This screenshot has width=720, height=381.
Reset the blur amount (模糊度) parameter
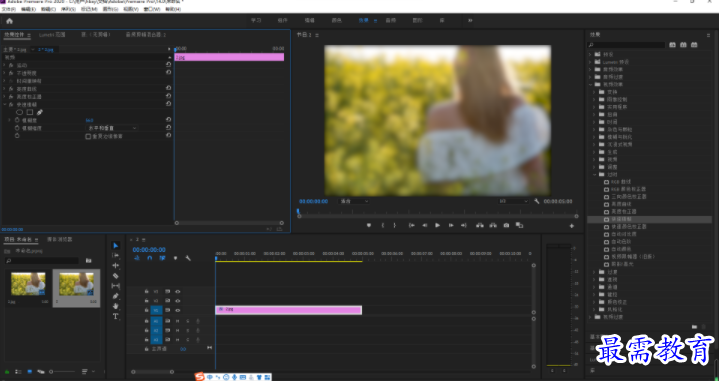tap(169, 120)
